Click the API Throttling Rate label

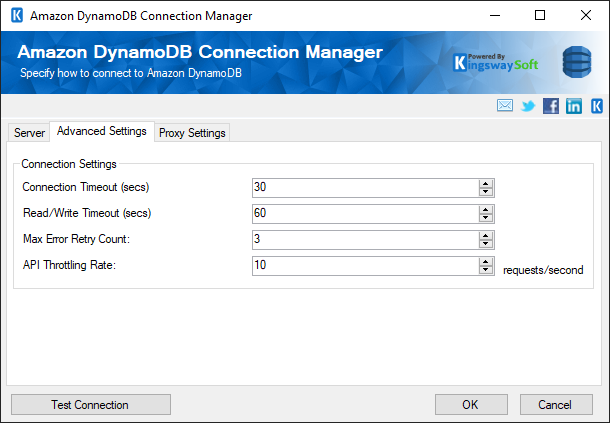[x=69, y=265]
